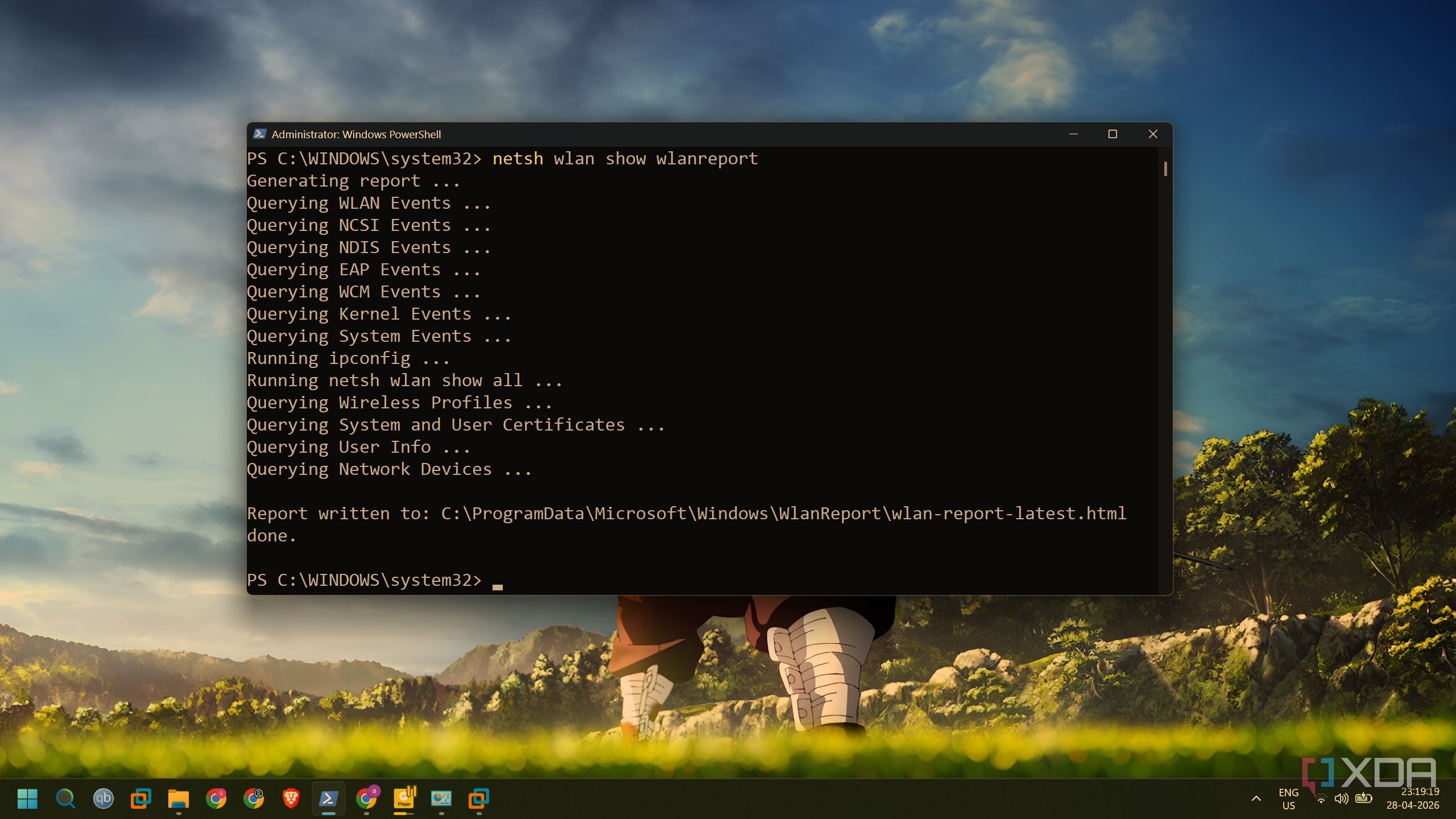Click the 'Administrator: Windows PowerShell' title text
Viewport: 1456px width, 819px height.
pos(356,135)
